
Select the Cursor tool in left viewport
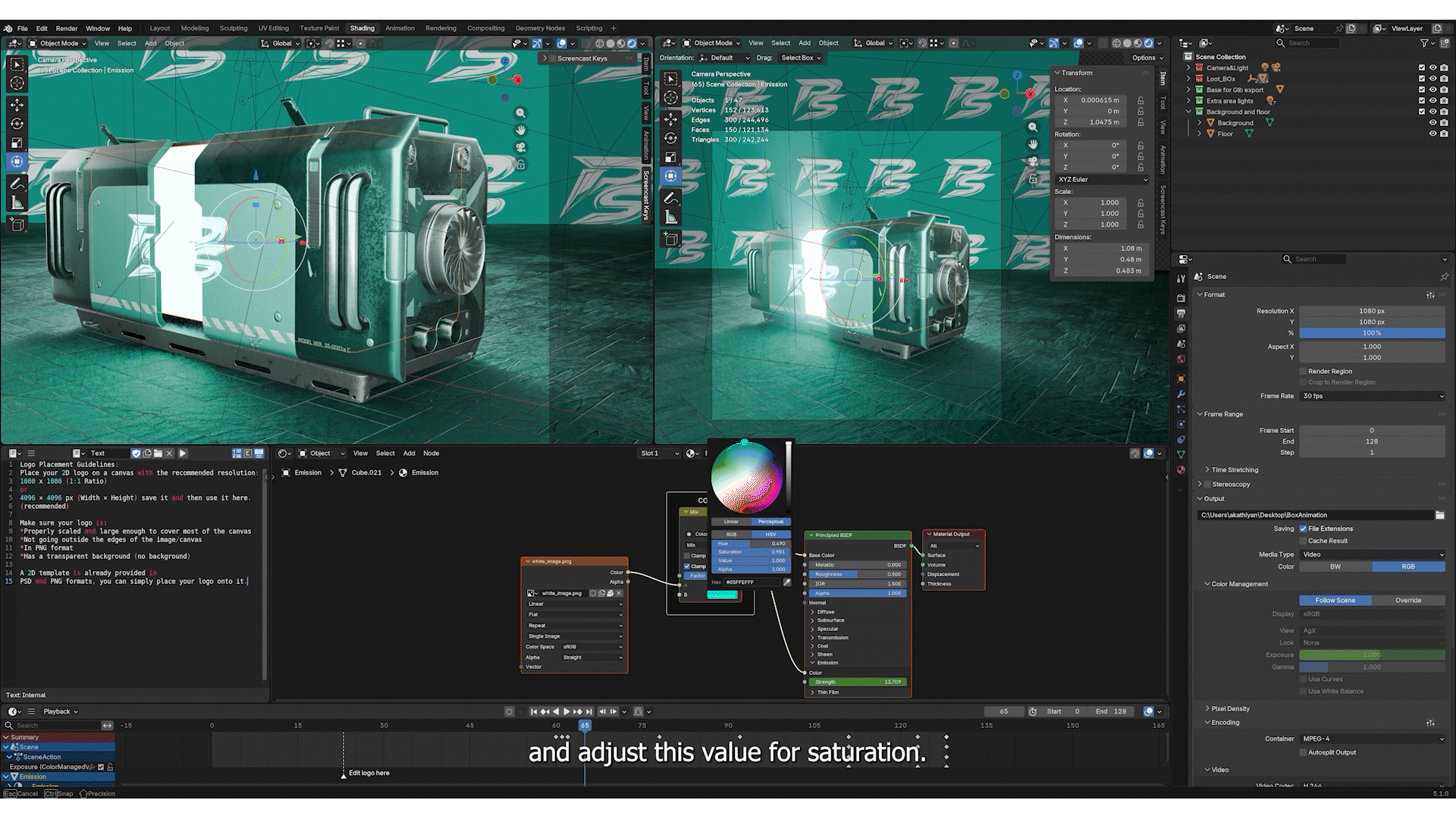click(17, 83)
